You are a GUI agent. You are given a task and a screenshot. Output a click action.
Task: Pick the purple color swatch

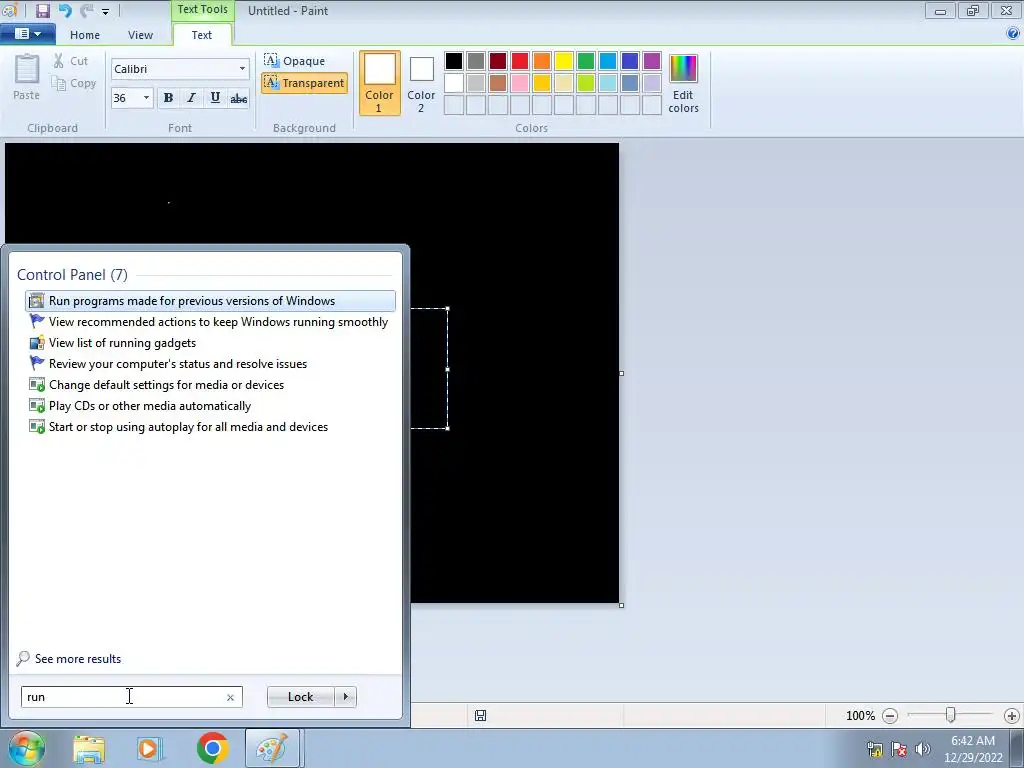click(x=652, y=61)
